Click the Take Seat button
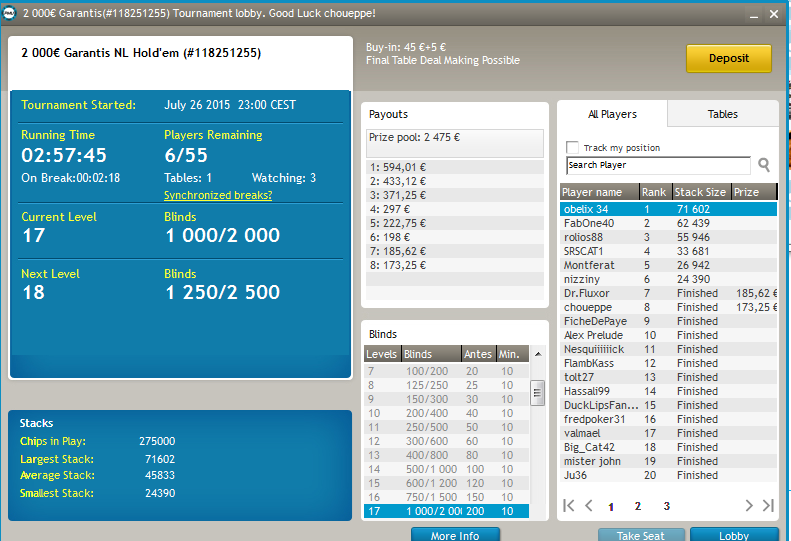 [x=641, y=534]
